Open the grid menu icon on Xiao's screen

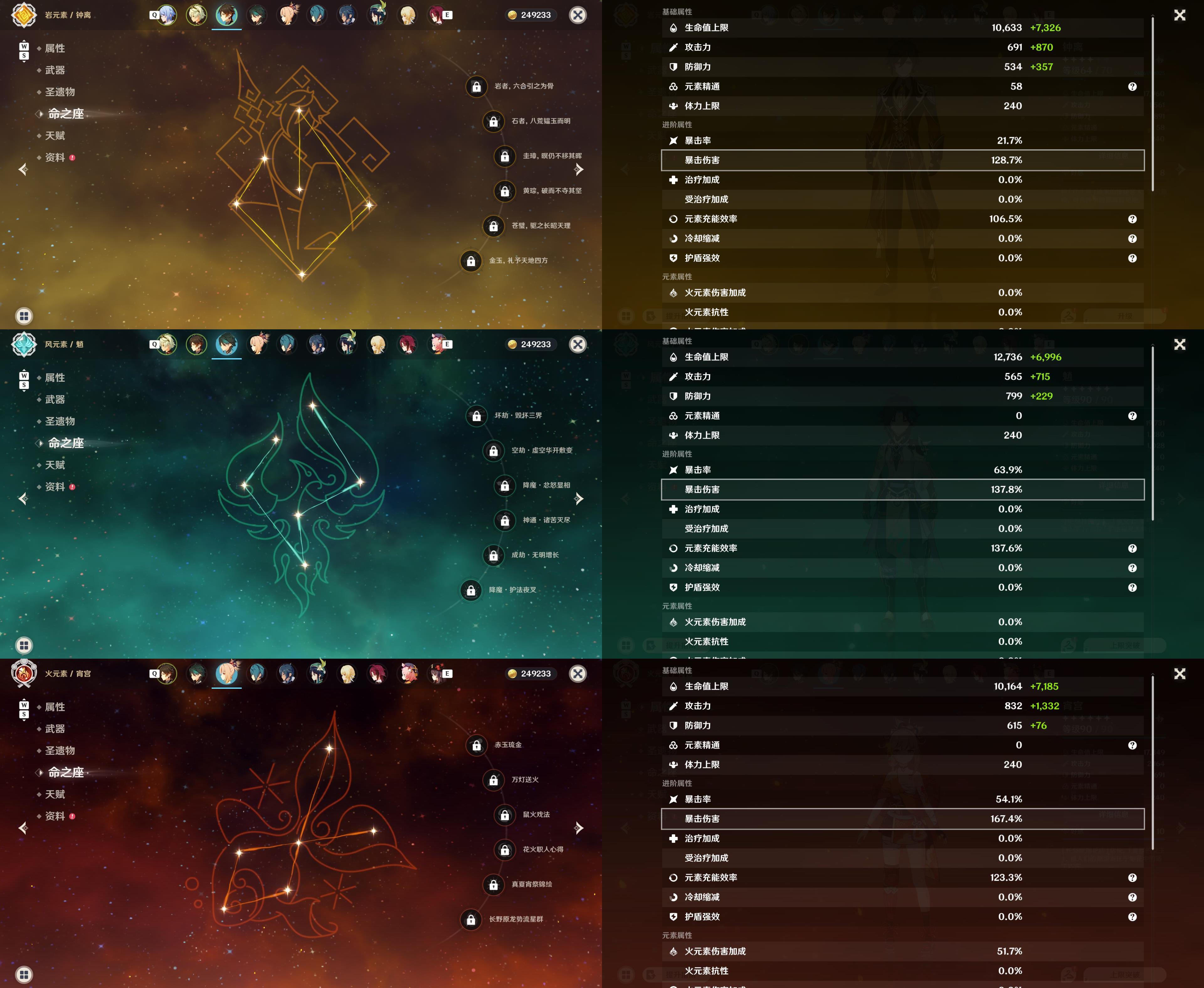(24, 645)
